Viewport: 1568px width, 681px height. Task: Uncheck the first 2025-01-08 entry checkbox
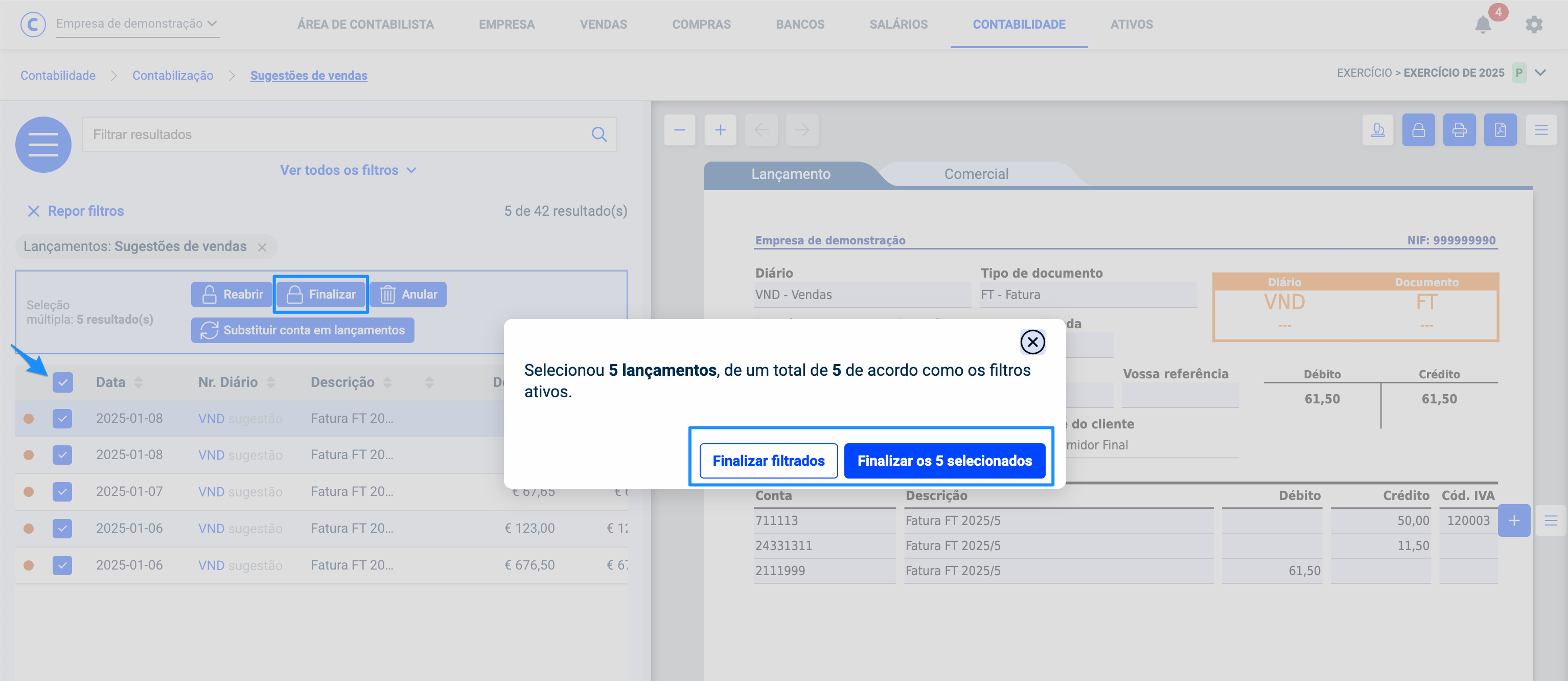click(x=63, y=419)
